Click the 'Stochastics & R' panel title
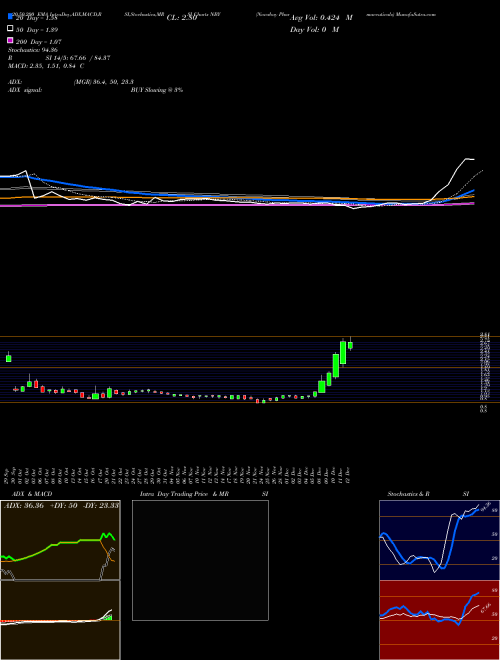The height and width of the screenshot is (660, 500). click(x=408, y=494)
